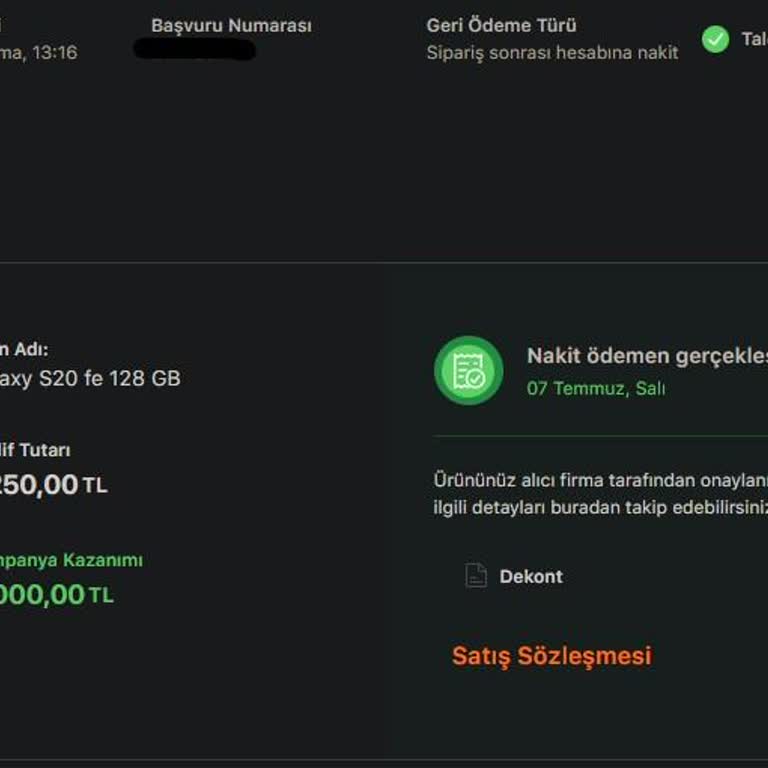This screenshot has width=768, height=768.
Task: Click the green checkmark status icon
Action: [715, 39]
